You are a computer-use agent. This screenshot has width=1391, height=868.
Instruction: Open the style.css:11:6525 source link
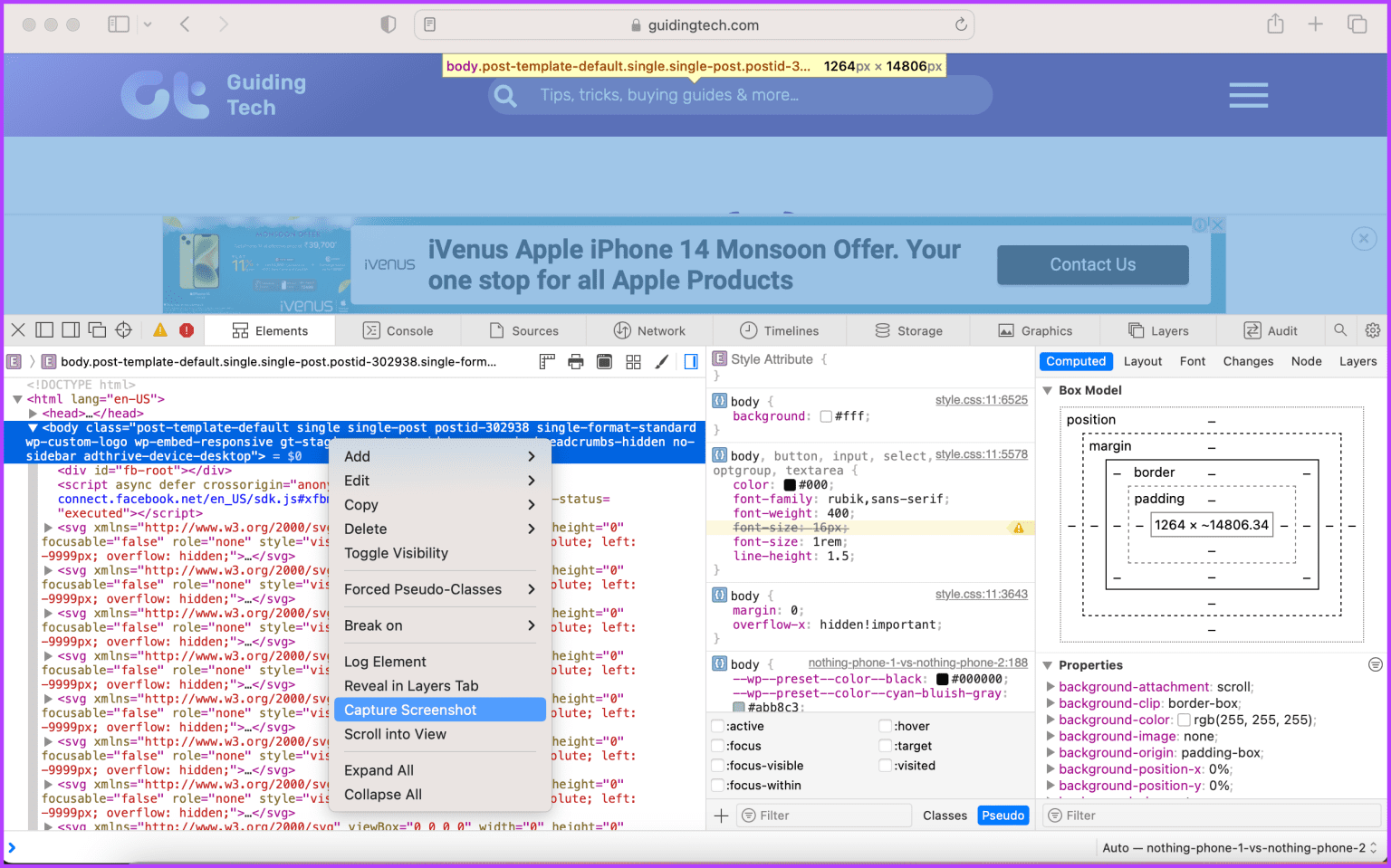[x=981, y=400]
